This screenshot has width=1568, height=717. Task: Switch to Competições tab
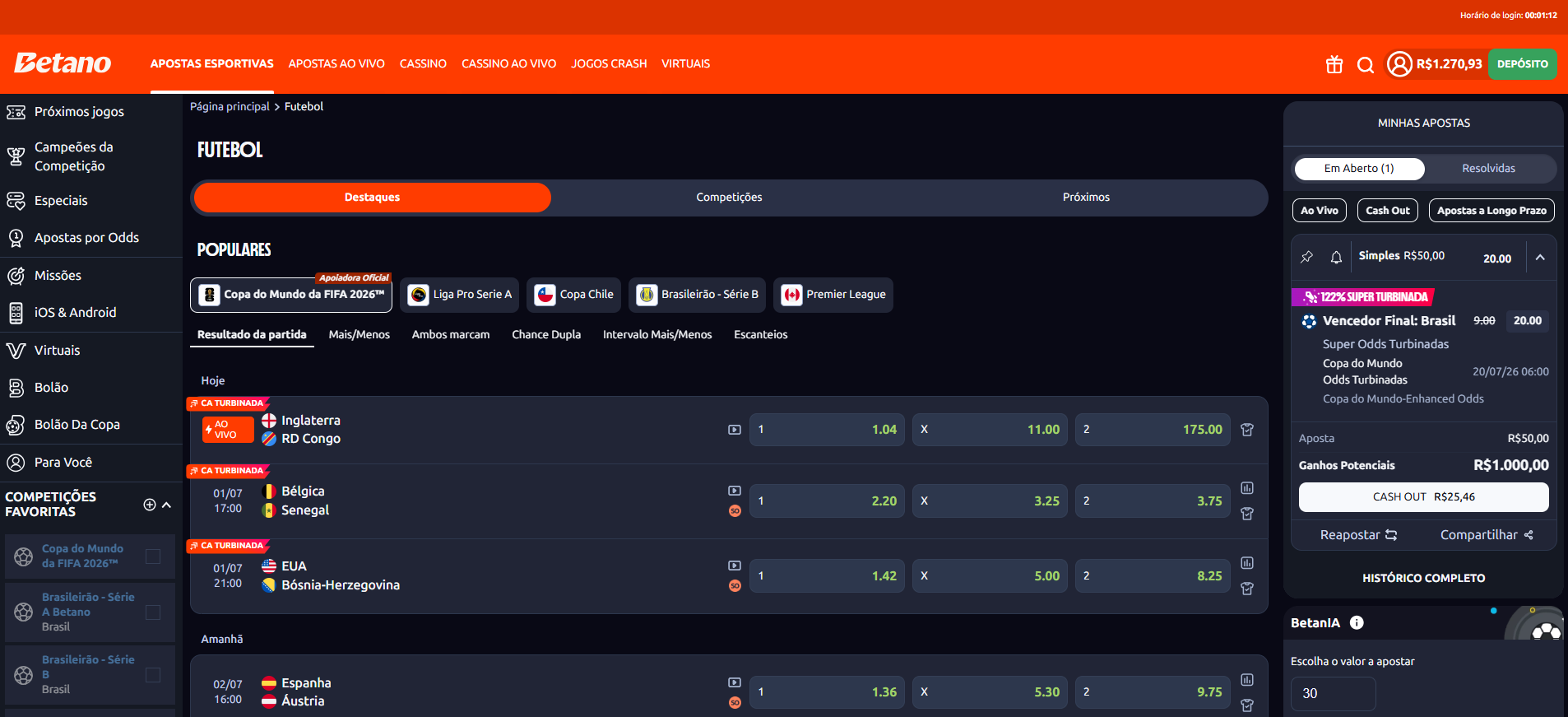[729, 198]
